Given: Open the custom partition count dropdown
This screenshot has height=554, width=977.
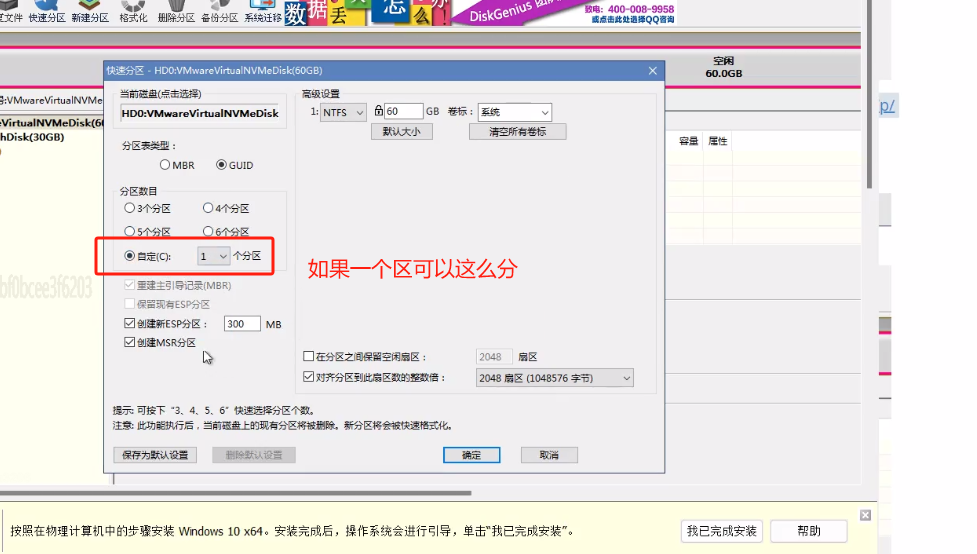Looking at the screenshot, I should 213,256.
